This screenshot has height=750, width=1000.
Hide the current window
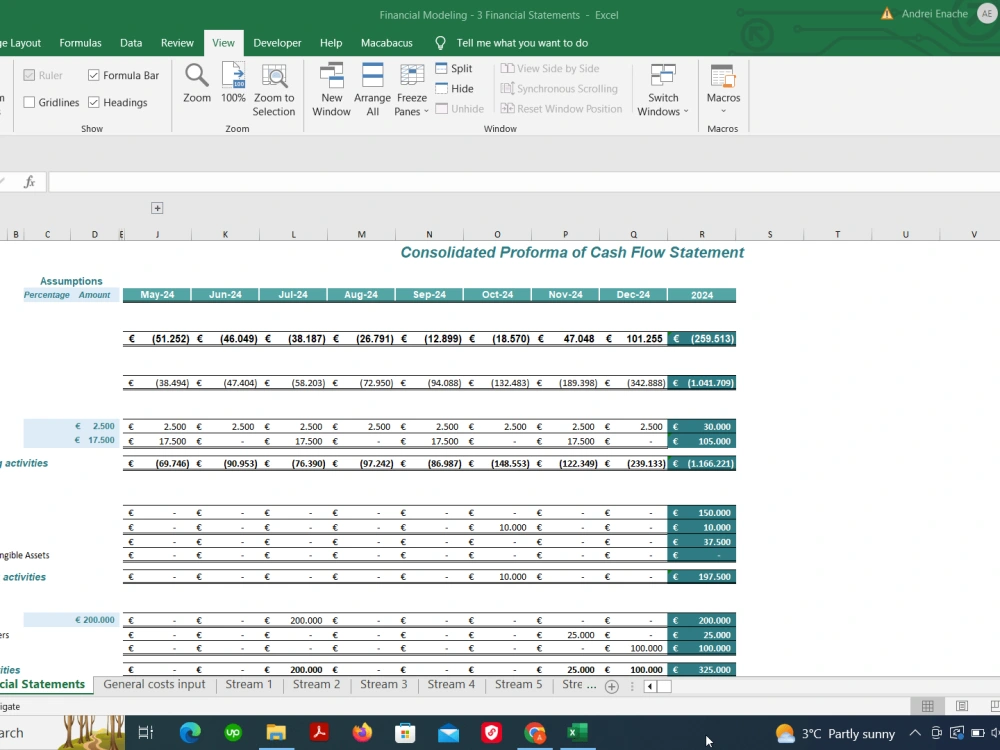point(456,88)
